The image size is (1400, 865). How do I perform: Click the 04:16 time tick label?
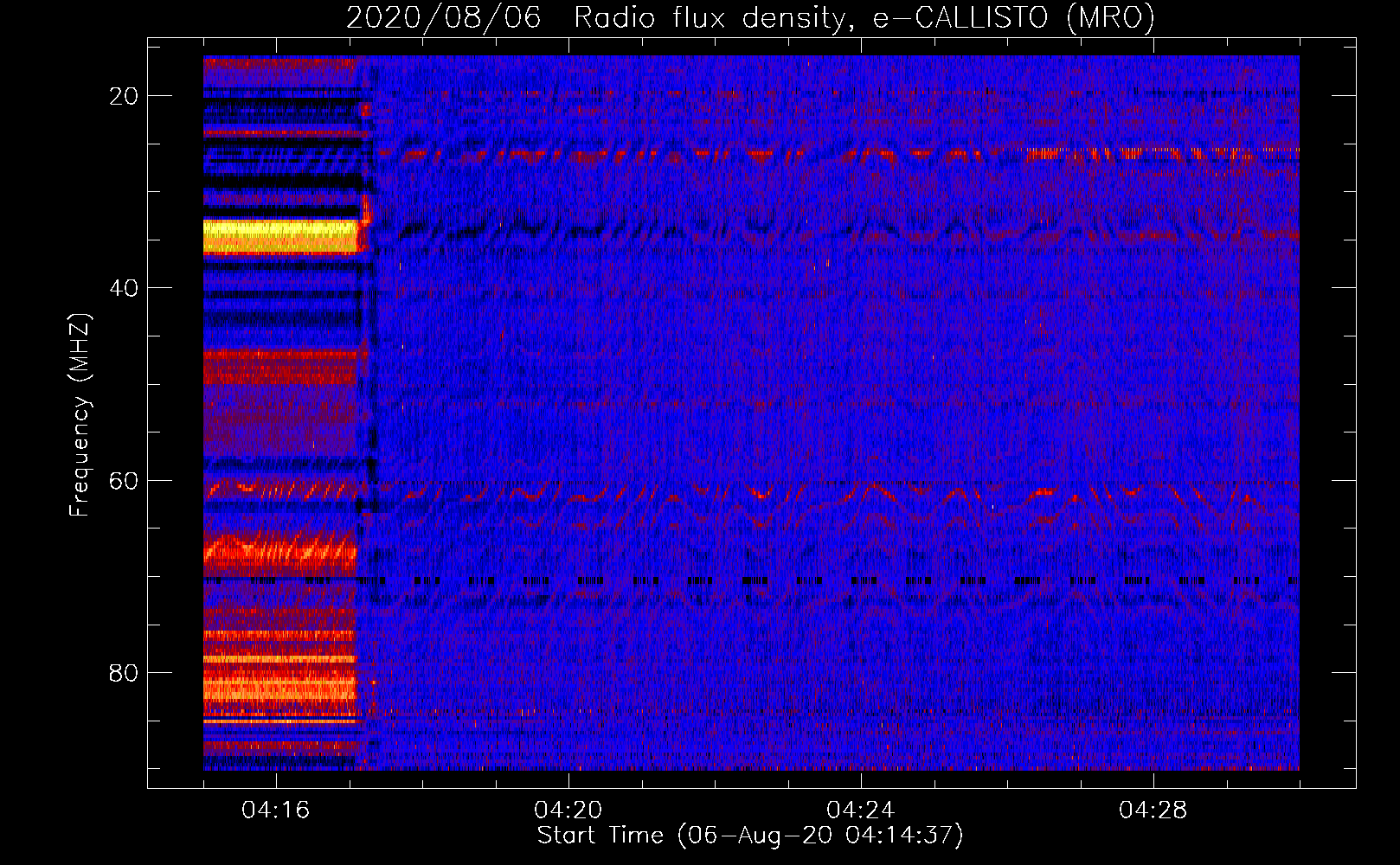pos(276,810)
